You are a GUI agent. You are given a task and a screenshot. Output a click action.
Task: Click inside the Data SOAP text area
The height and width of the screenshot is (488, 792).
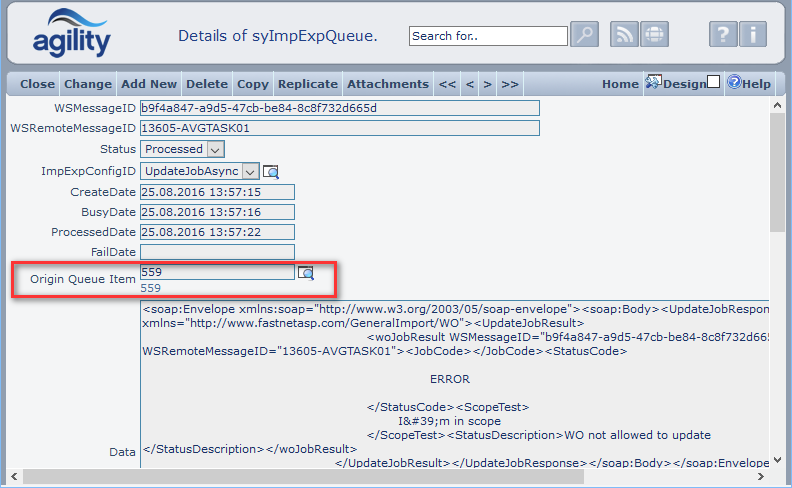pyautogui.click(x=455, y=384)
